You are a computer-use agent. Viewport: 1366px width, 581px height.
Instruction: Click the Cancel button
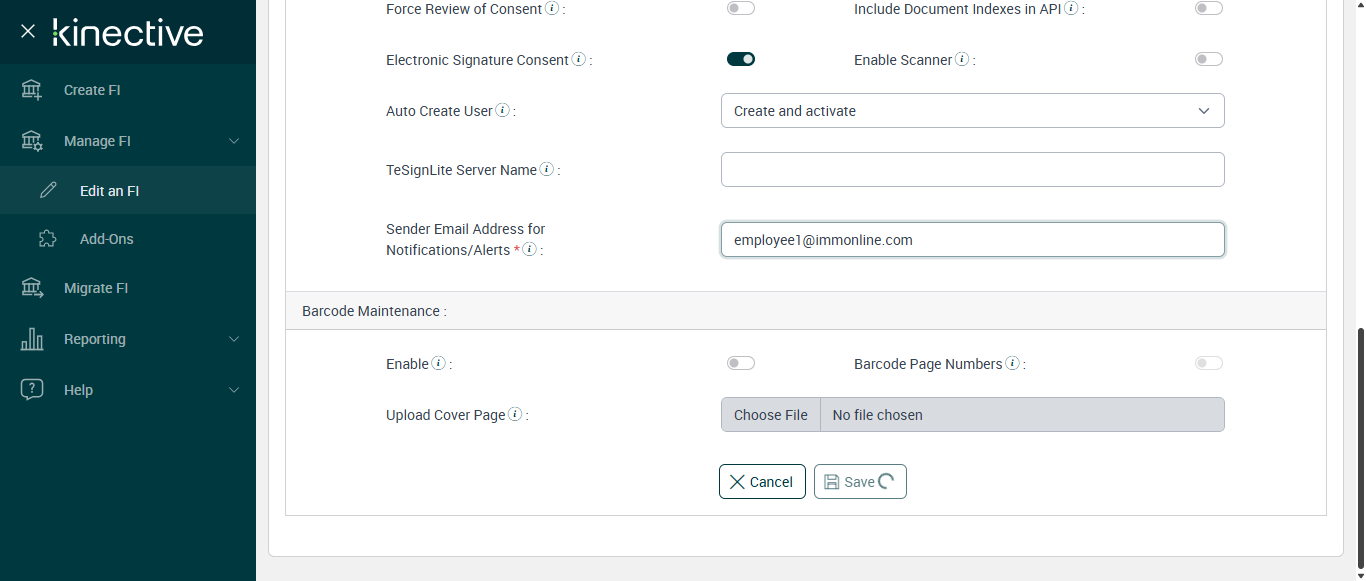762,482
